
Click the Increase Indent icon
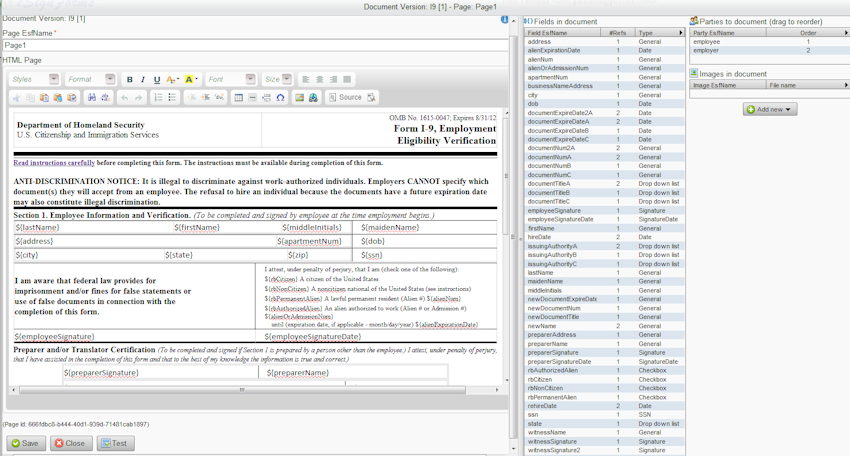point(205,98)
